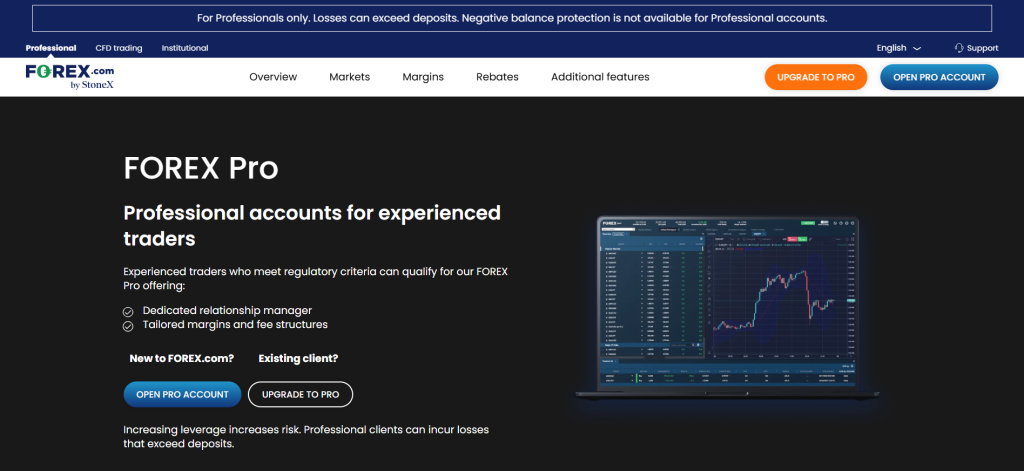The width and height of the screenshot is (1024, 471).
Task: Open the Markets menu item
Action: (x=349, y=77)
